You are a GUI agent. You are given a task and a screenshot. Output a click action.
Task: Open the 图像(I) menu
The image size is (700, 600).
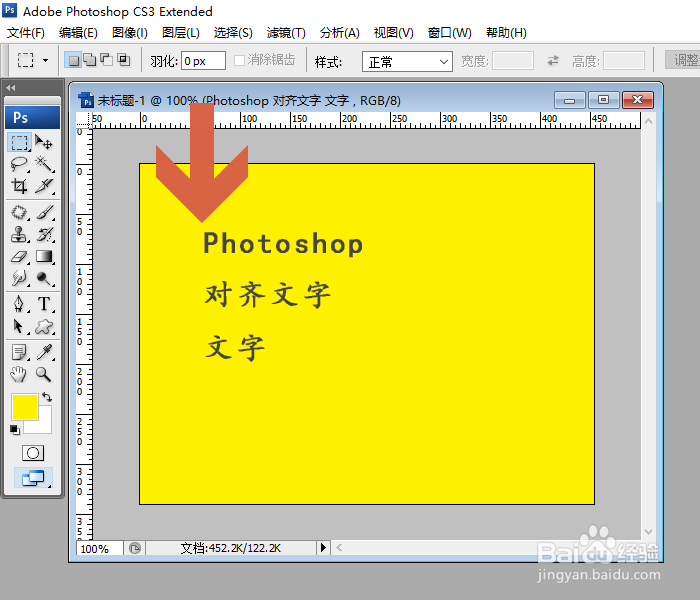pos(129,33)
